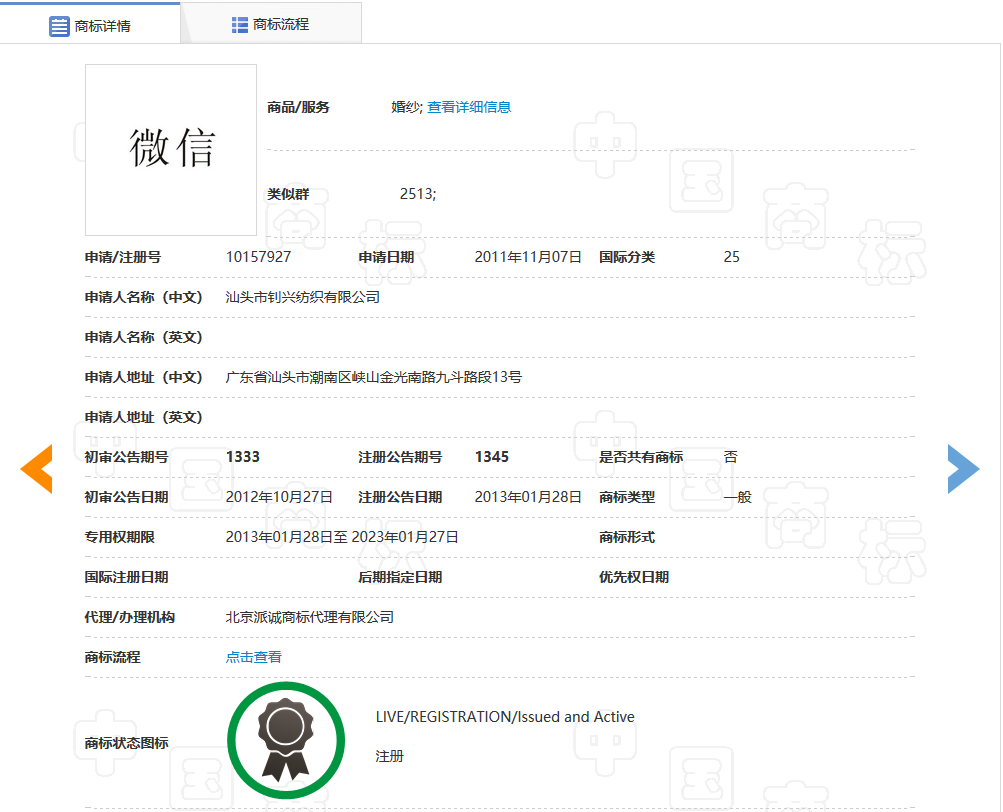Click the LIVE/REGISTRATION/Issued and Active status text
The height and width of the screenshot is (812, 1003).
[x=505, y=717]
